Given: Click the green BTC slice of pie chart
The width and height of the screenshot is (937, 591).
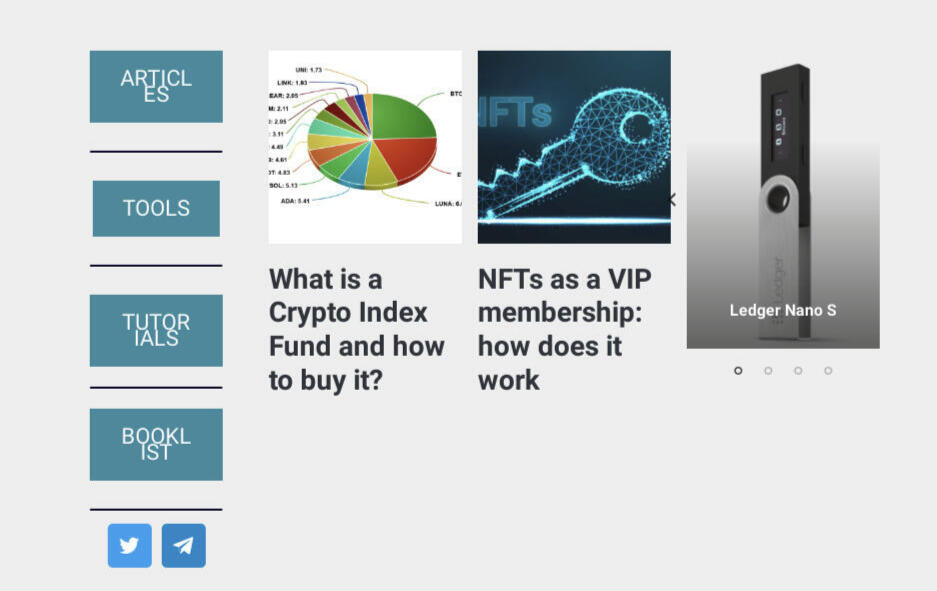Looking at the screenshot, I should [403, 115].
